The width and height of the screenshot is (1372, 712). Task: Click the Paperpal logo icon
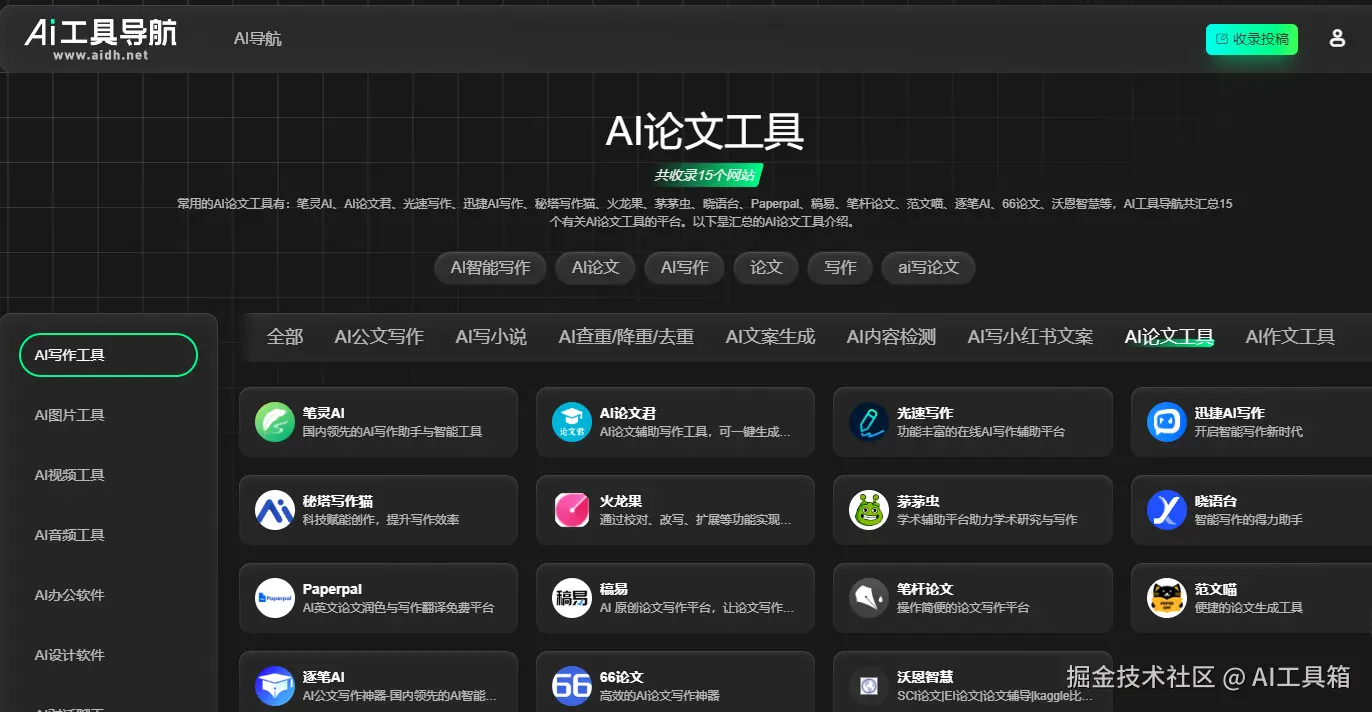click(x=275, y=598)
